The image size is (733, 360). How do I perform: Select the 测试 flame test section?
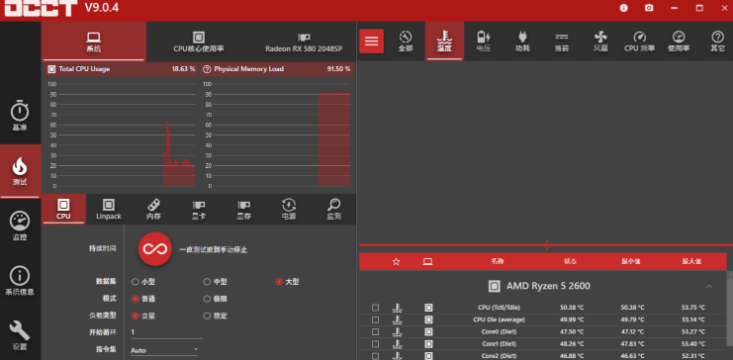coord(20,171)
